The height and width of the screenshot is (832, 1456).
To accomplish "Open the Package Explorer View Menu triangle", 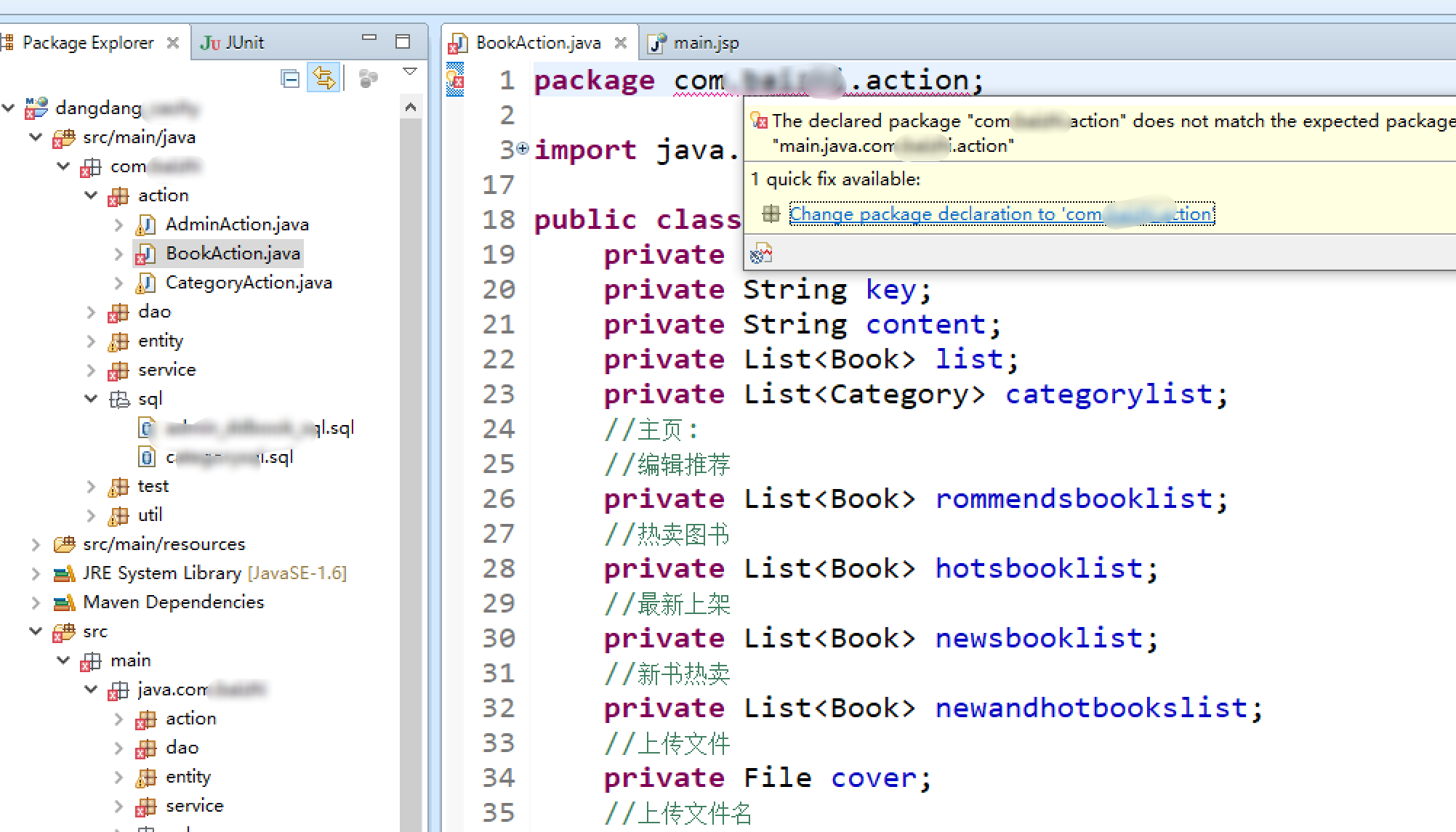I will point(410,71).
